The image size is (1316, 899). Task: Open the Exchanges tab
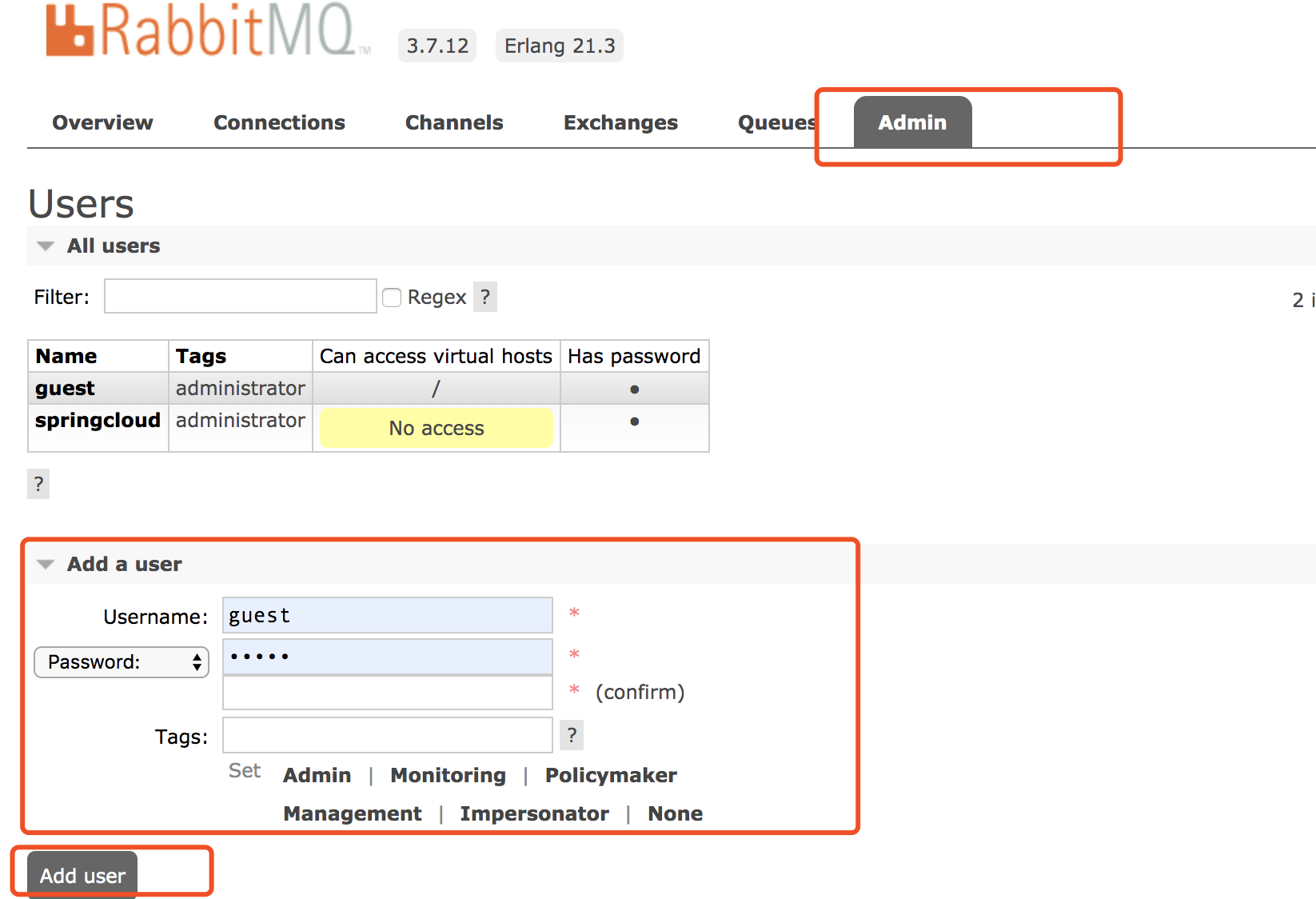(620, 122)
